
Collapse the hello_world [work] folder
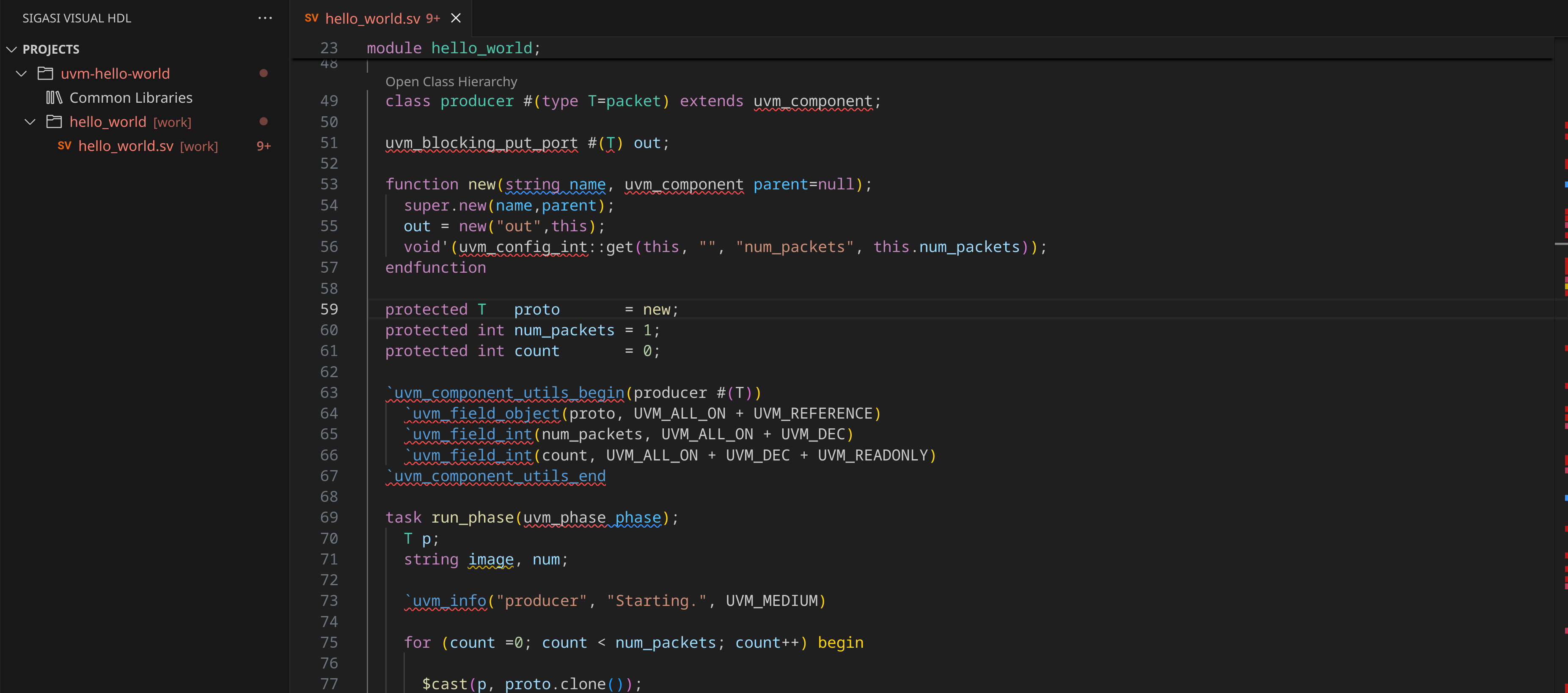pos(30,122)
